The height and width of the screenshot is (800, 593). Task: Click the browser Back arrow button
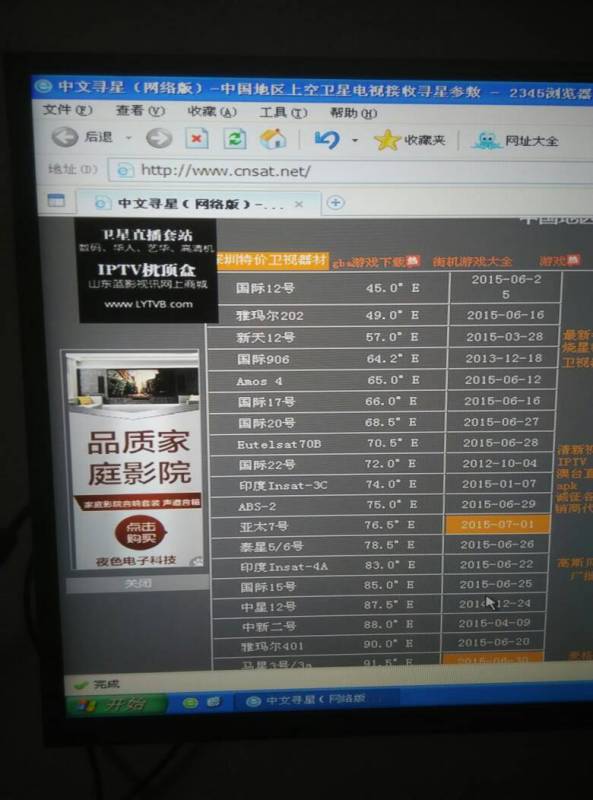coord(65,137)
